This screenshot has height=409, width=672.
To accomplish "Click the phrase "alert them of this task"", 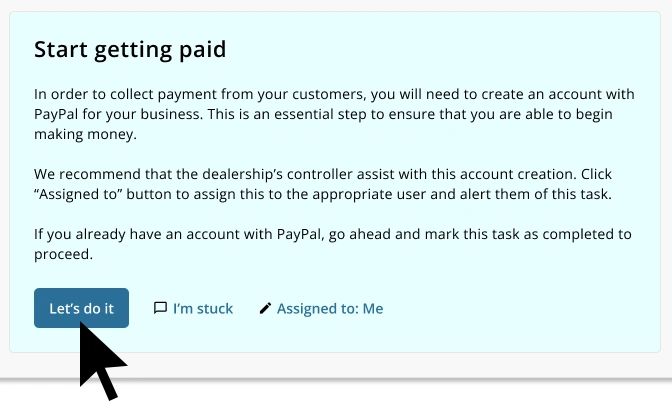I will [x=523, y=194].
